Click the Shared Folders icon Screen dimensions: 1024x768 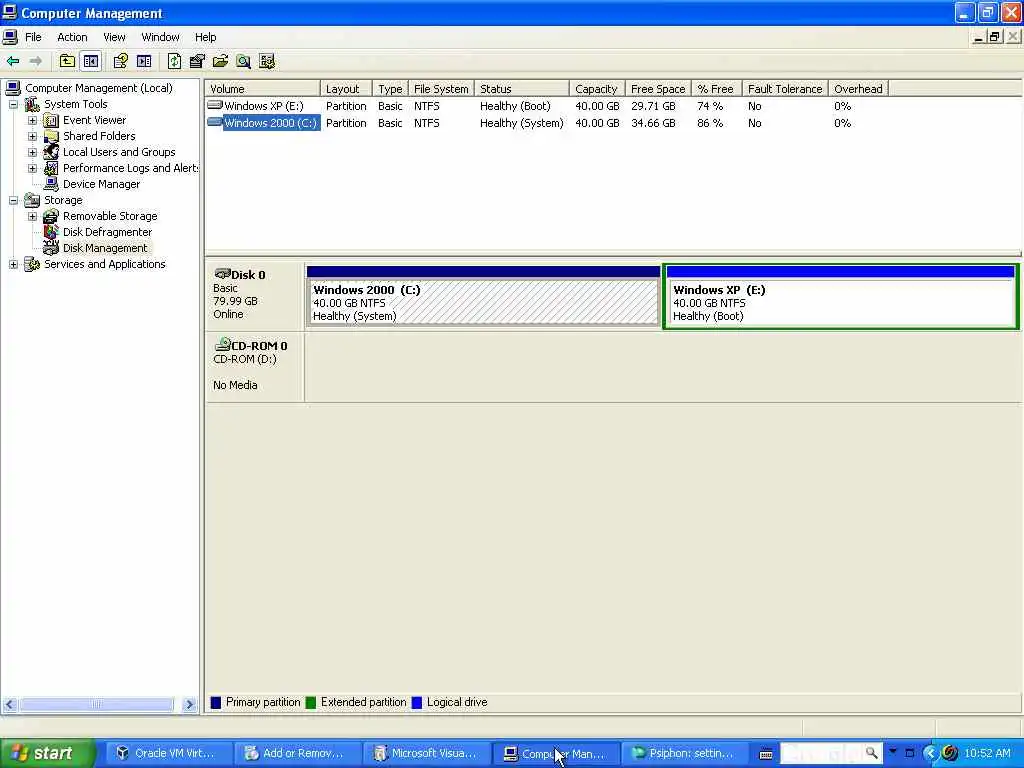tap(51, 136)
